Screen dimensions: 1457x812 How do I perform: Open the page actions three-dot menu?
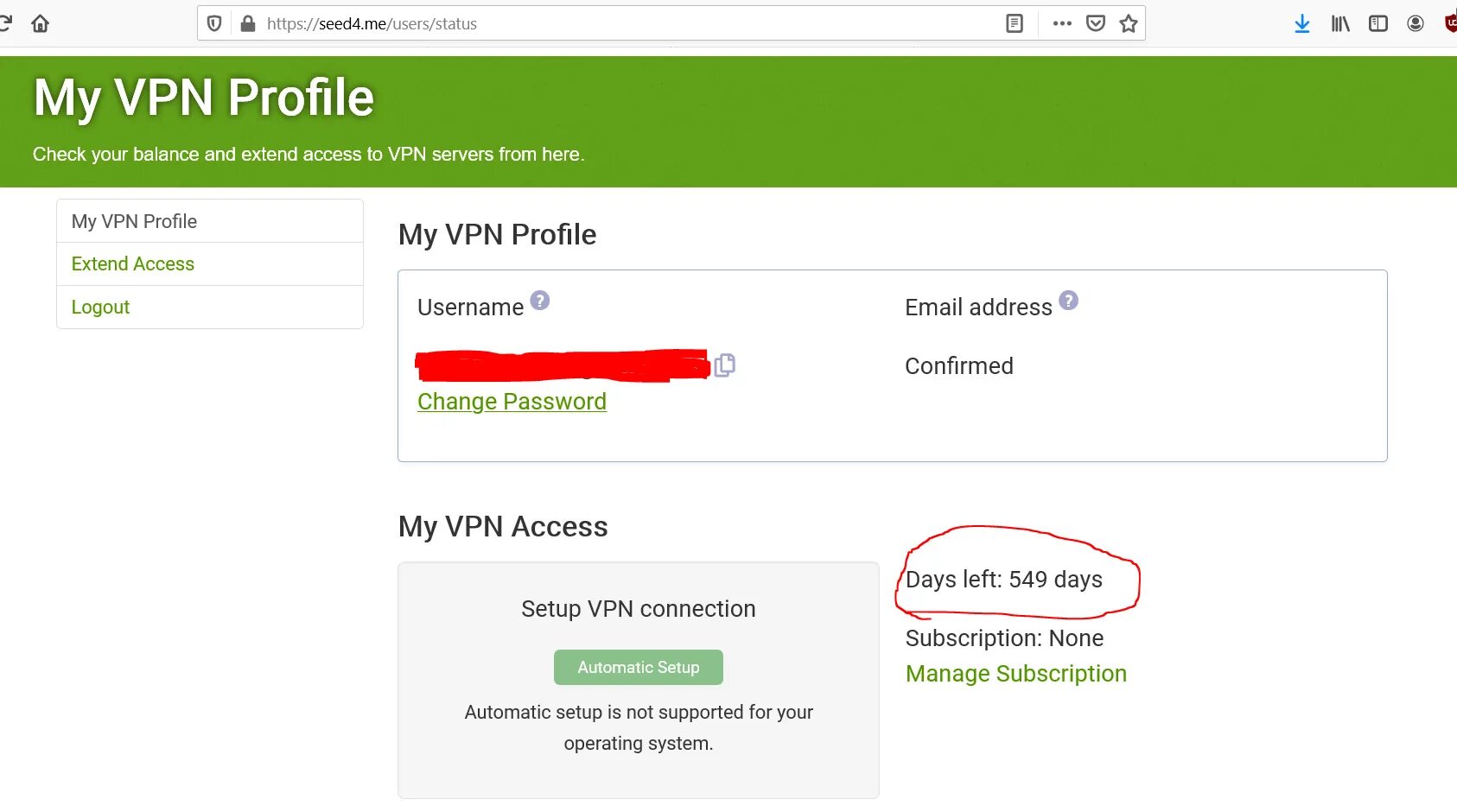(1062, 23)
